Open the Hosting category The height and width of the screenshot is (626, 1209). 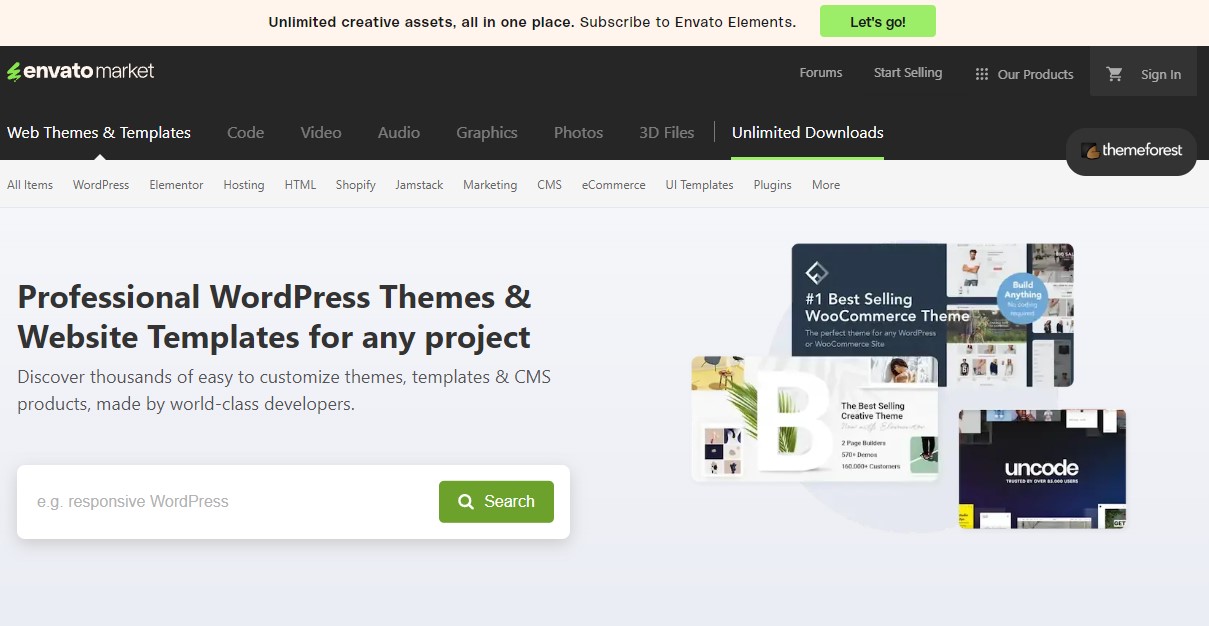pyautogui.click(x=244, y=185)
